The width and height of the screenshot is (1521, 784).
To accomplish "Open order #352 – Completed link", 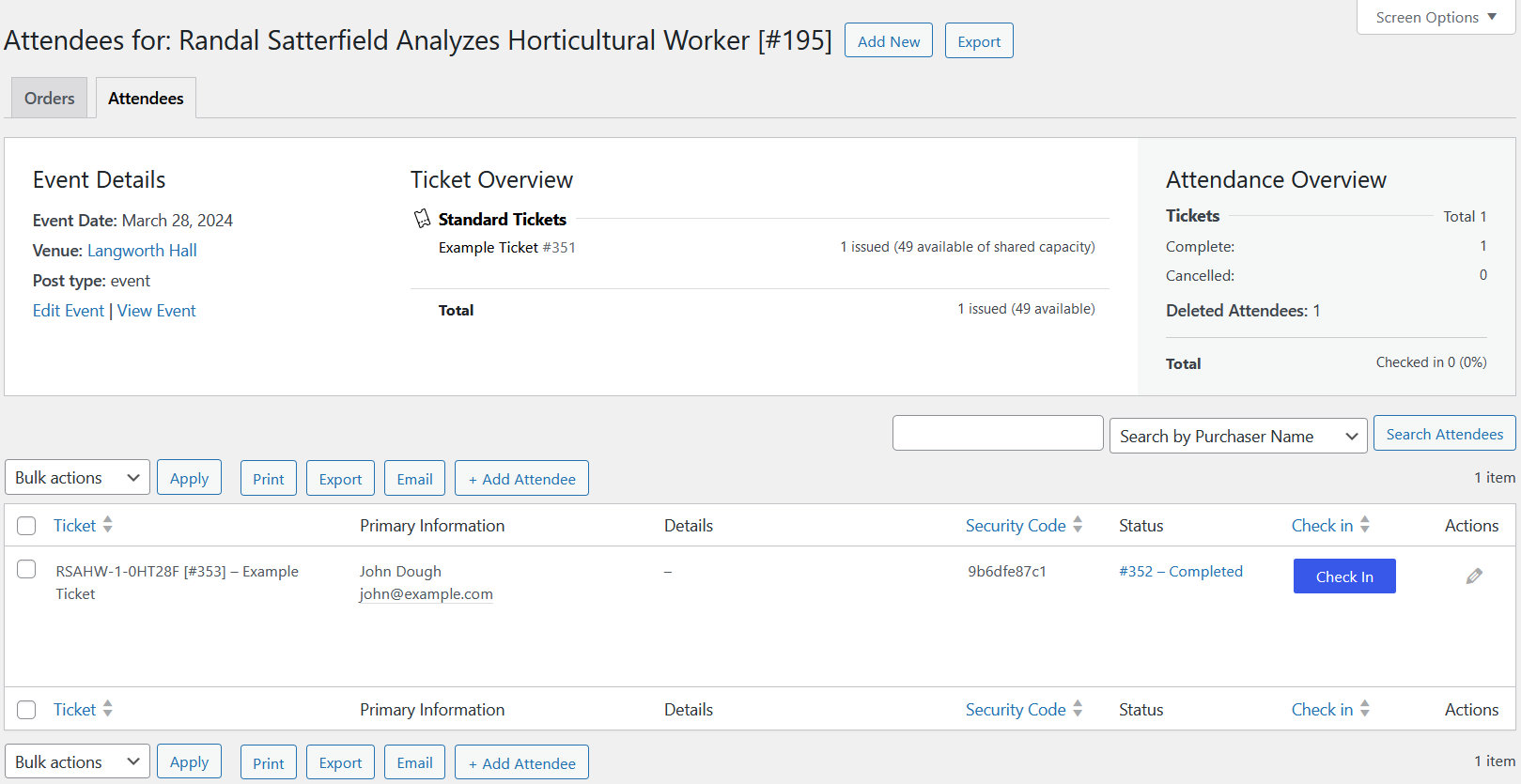I will click(1181, 571).
